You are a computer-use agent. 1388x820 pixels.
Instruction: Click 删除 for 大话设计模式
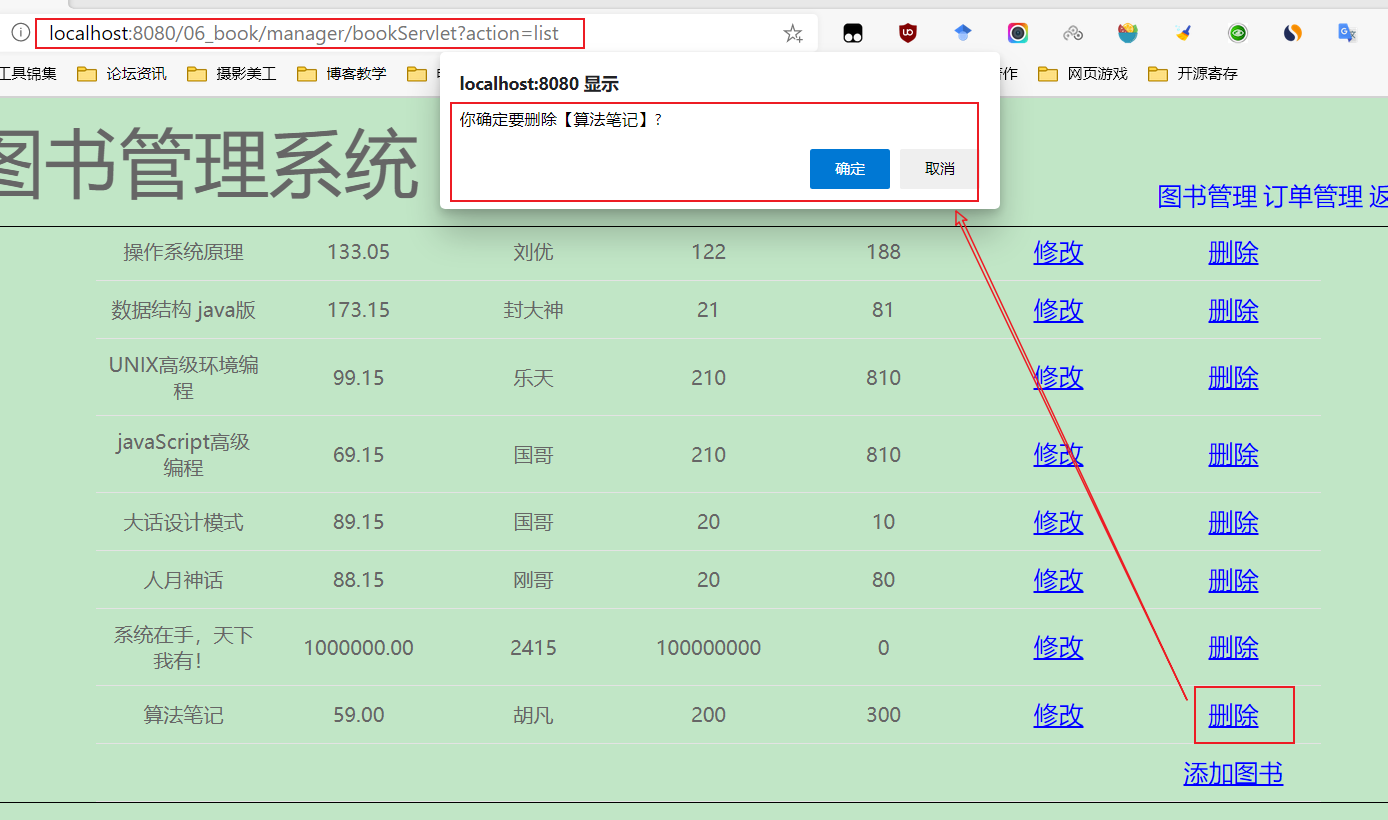[1233, 522]
